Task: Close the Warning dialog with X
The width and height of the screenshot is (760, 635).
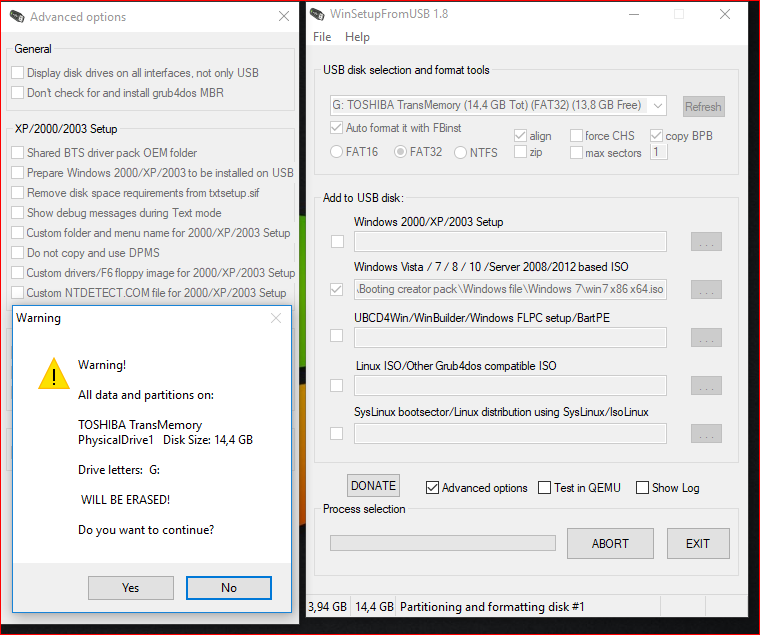Action: pyautogui.click(x=276, y=318)
